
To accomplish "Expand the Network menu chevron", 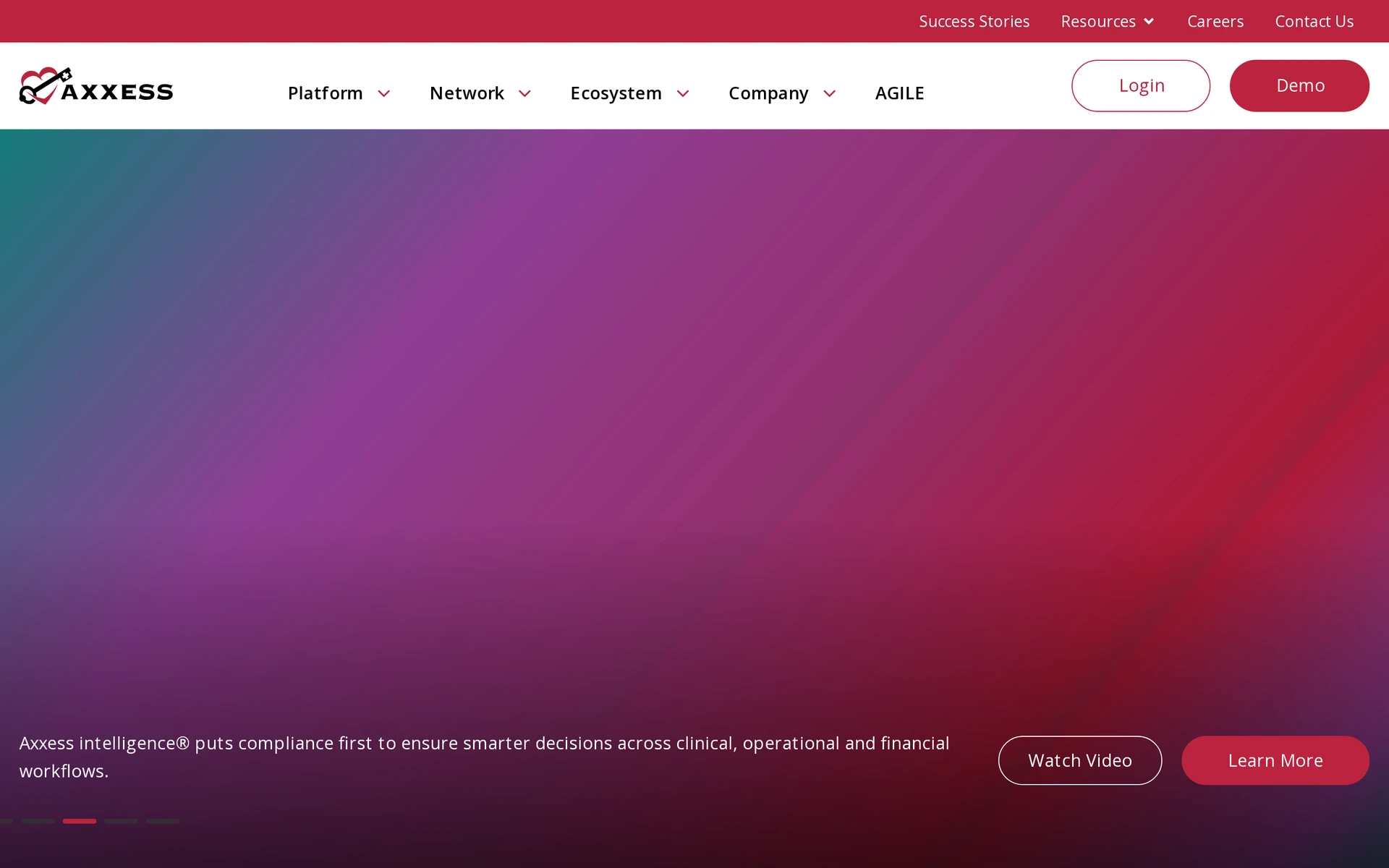I will point(525,93).
